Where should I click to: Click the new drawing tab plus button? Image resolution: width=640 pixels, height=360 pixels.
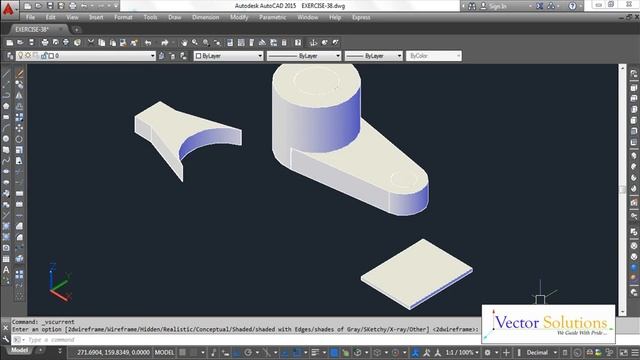tap(76, 29)
